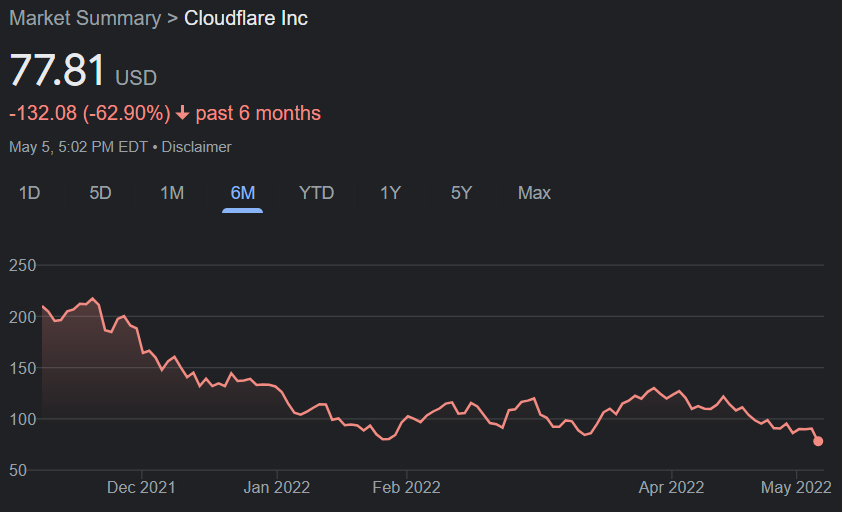
Task: Click the latest price endpoint dot
Action: pos(818,441)
